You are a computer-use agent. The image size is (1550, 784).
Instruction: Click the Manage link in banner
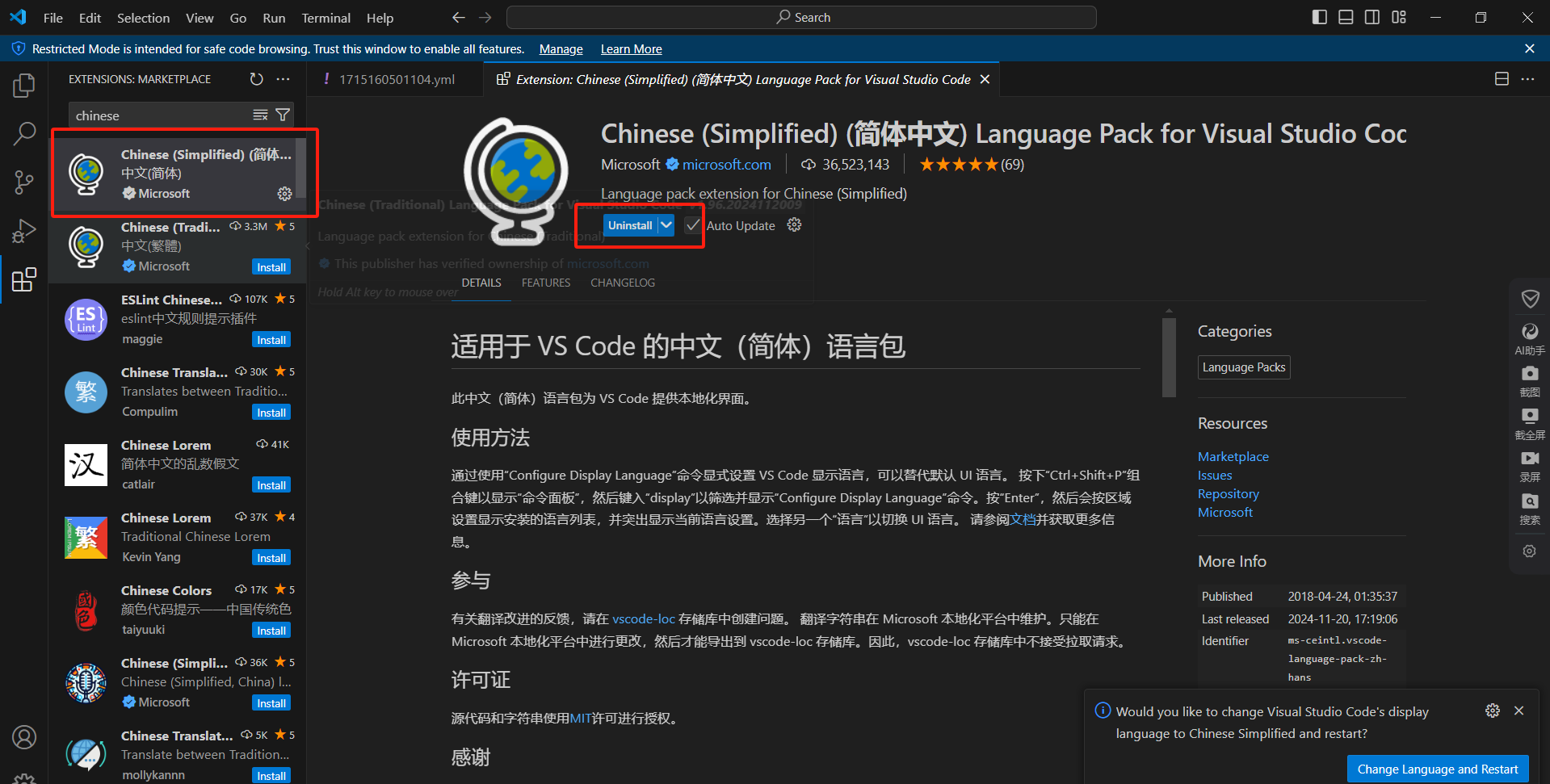pos(561,49)
